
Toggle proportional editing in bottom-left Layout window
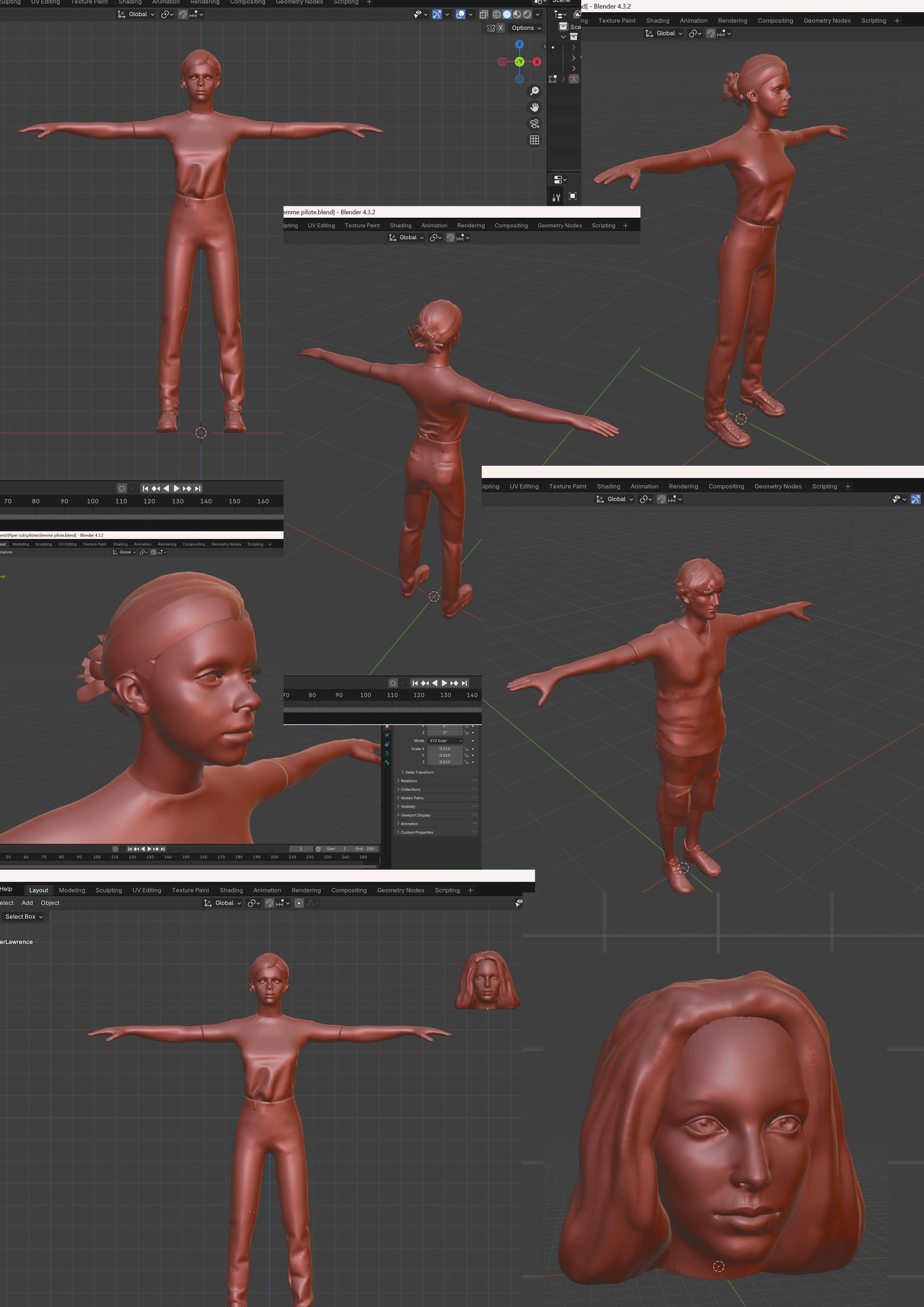tap(299, 903)
